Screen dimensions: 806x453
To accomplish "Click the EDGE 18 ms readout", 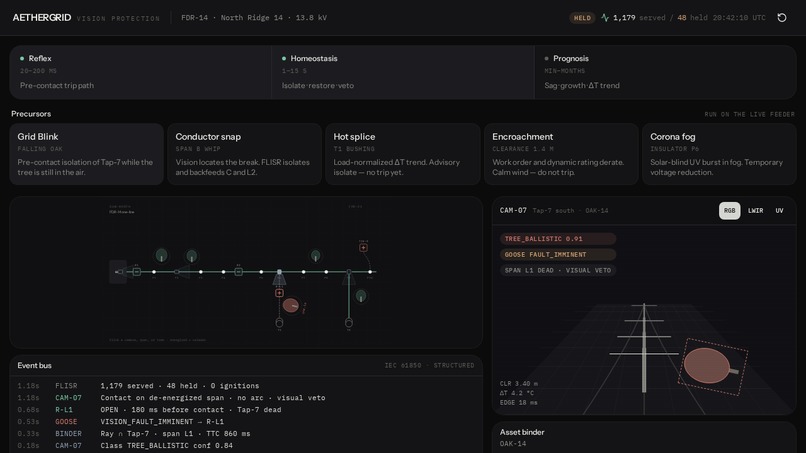I will 519,403.
